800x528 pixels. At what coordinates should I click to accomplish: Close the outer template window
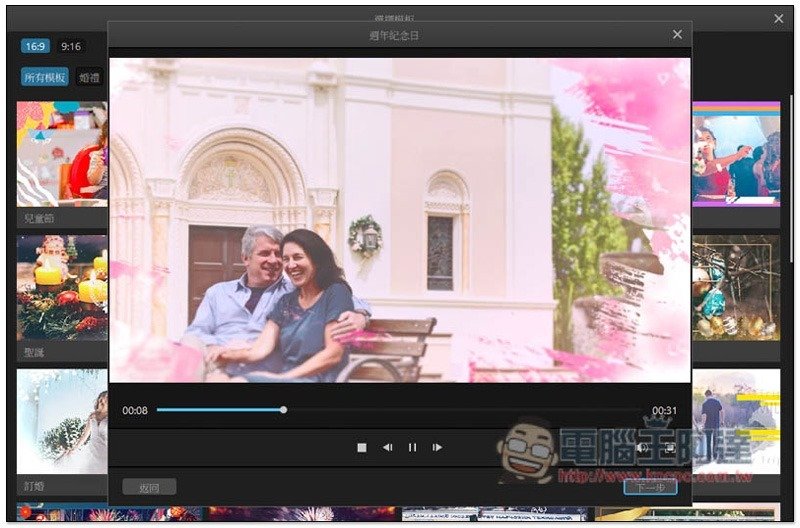779,18
